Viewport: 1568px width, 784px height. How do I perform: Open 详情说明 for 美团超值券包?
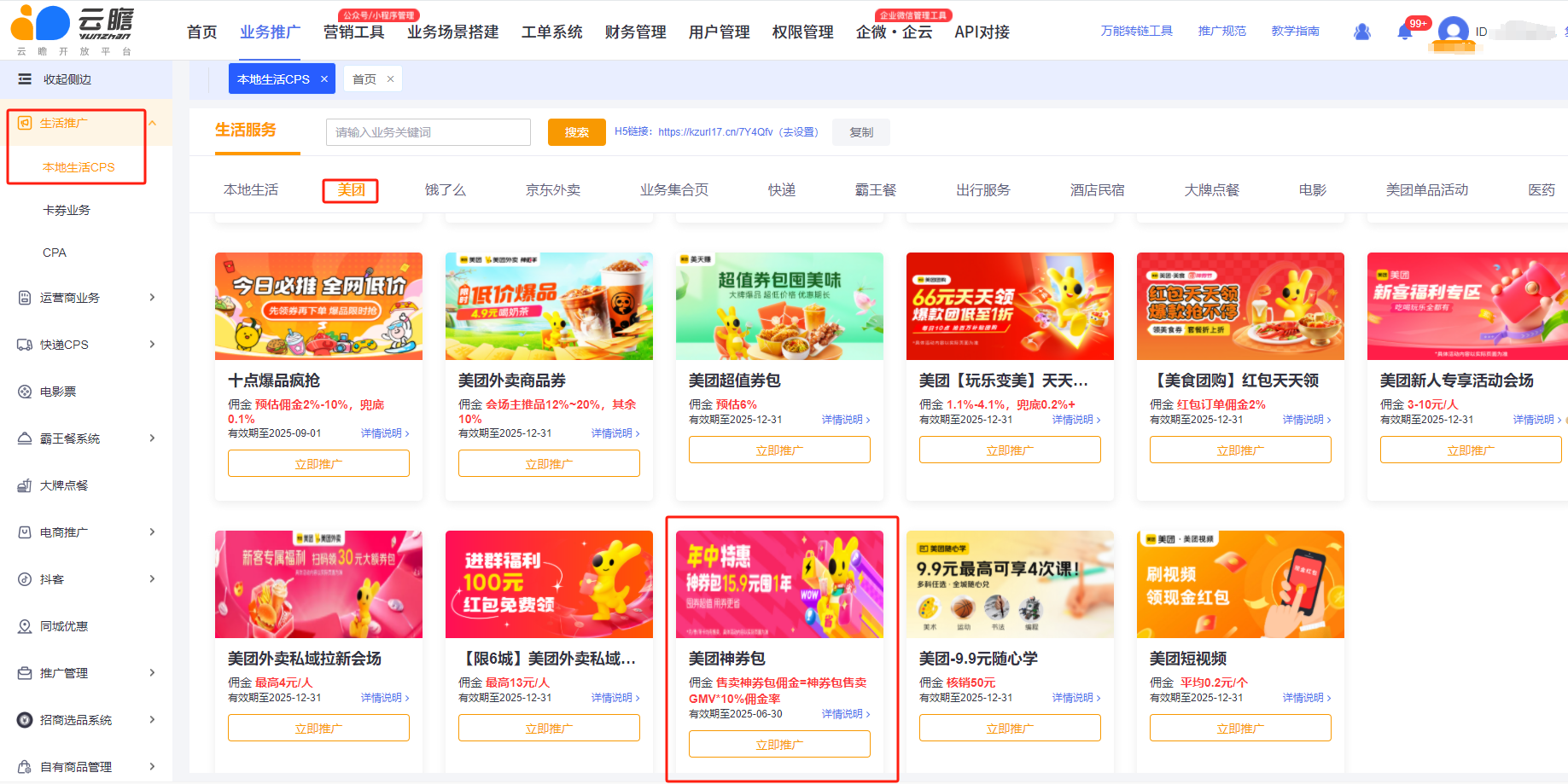click(x=846, y=420)
